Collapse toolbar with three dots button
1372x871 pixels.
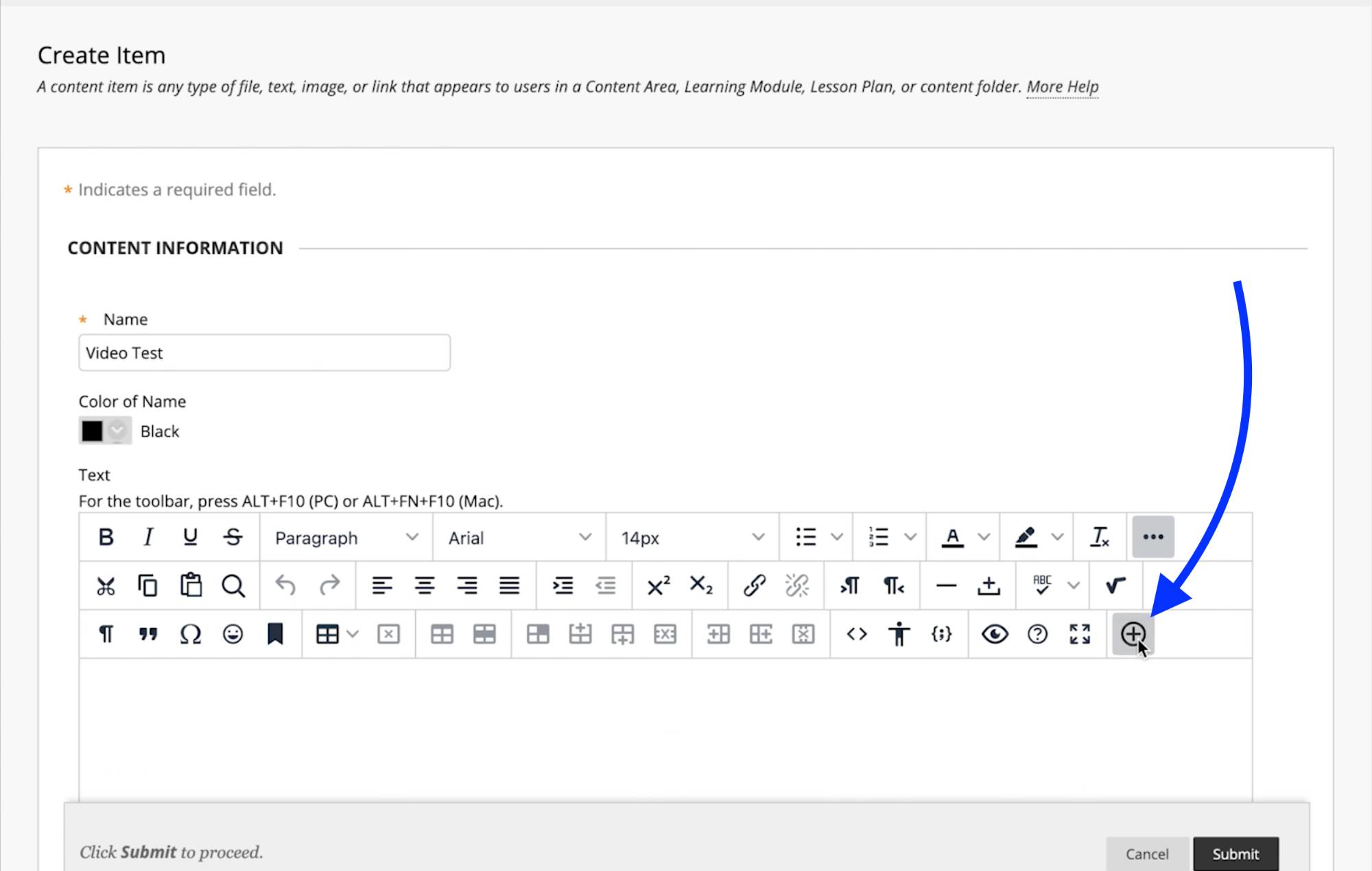coord(1152,537)
